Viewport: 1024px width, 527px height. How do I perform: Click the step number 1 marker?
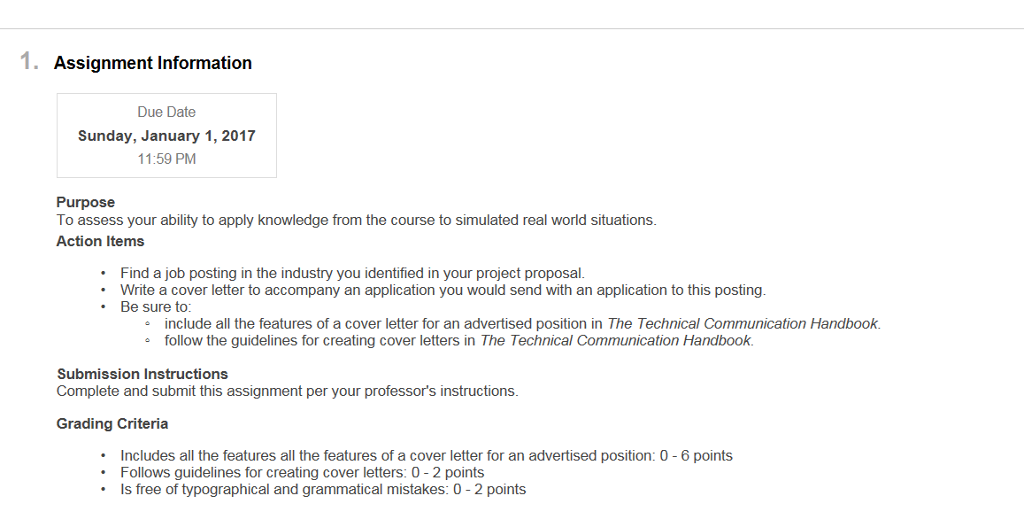29,62
